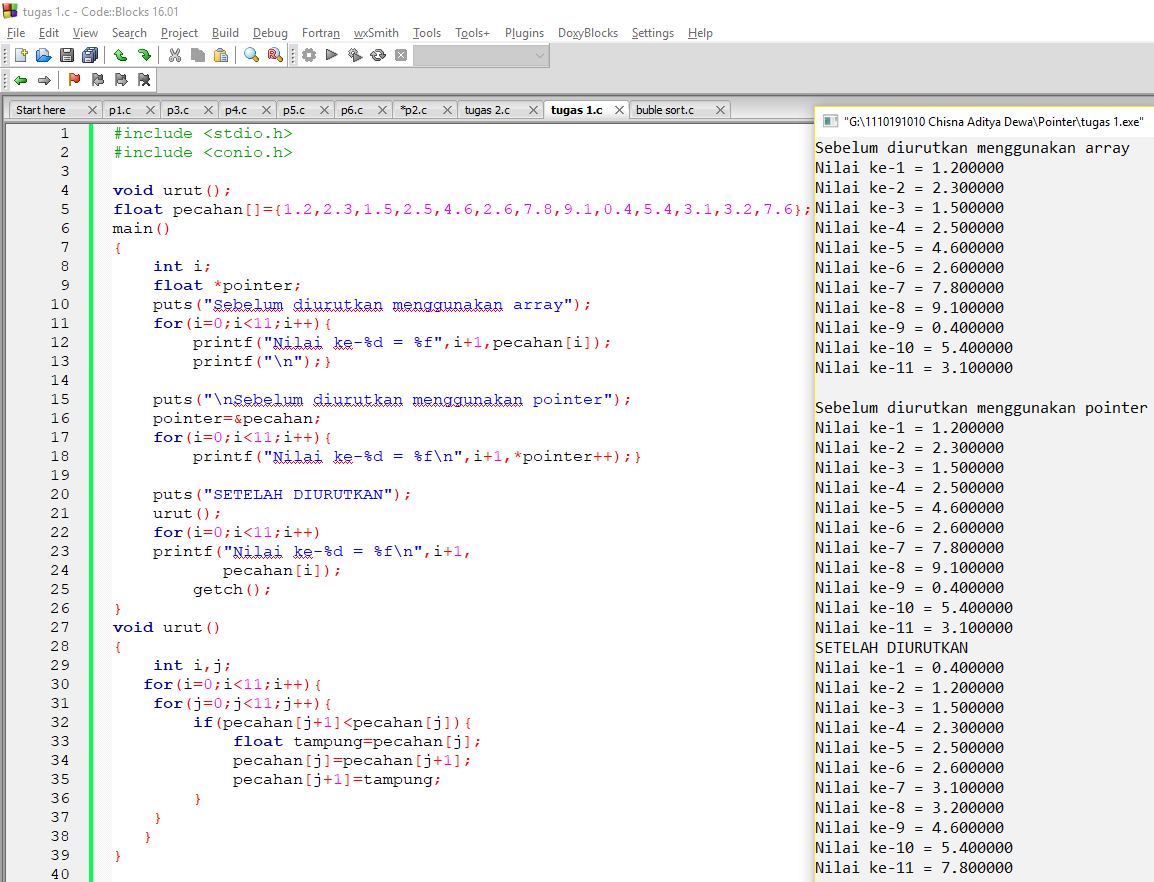Open the Plugins menu

(524, 33)
